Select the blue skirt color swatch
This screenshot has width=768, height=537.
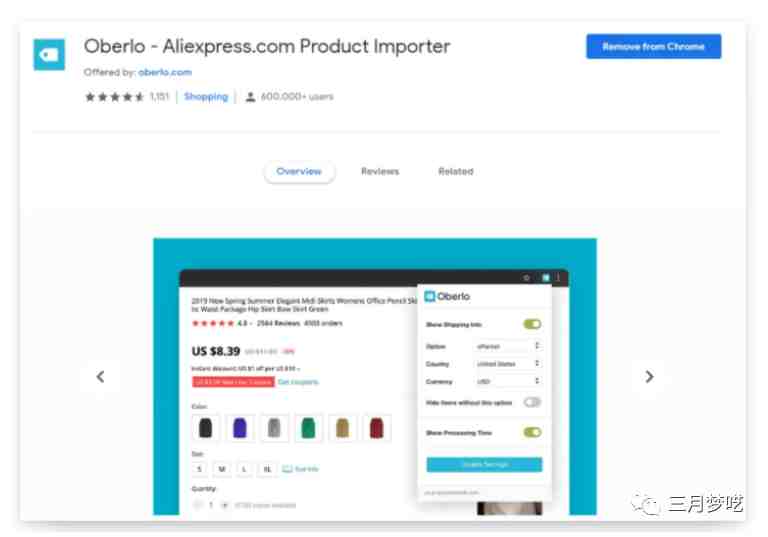click(240, 428)
